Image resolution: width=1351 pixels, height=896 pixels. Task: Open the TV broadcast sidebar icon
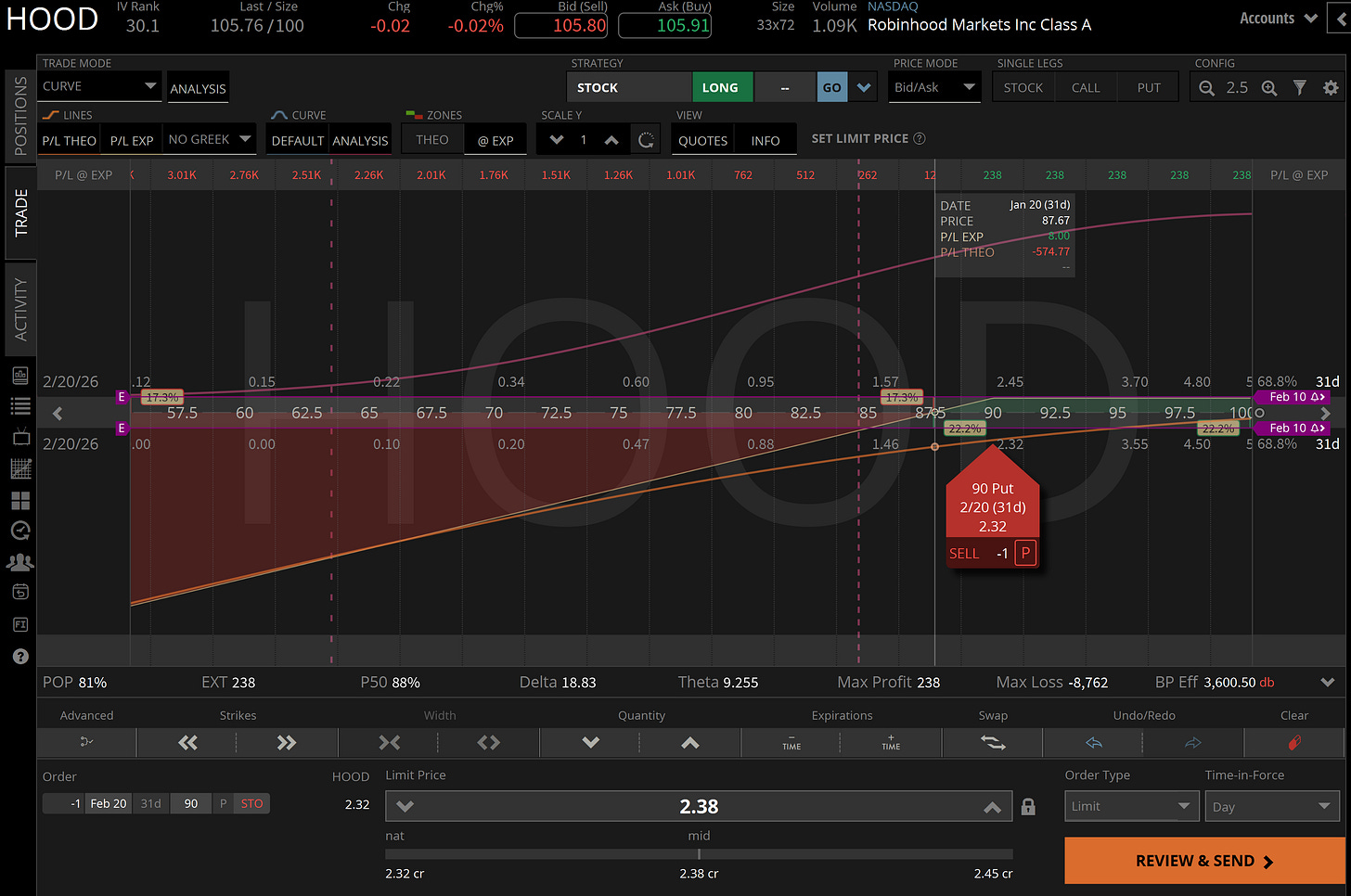coord(20,437)
